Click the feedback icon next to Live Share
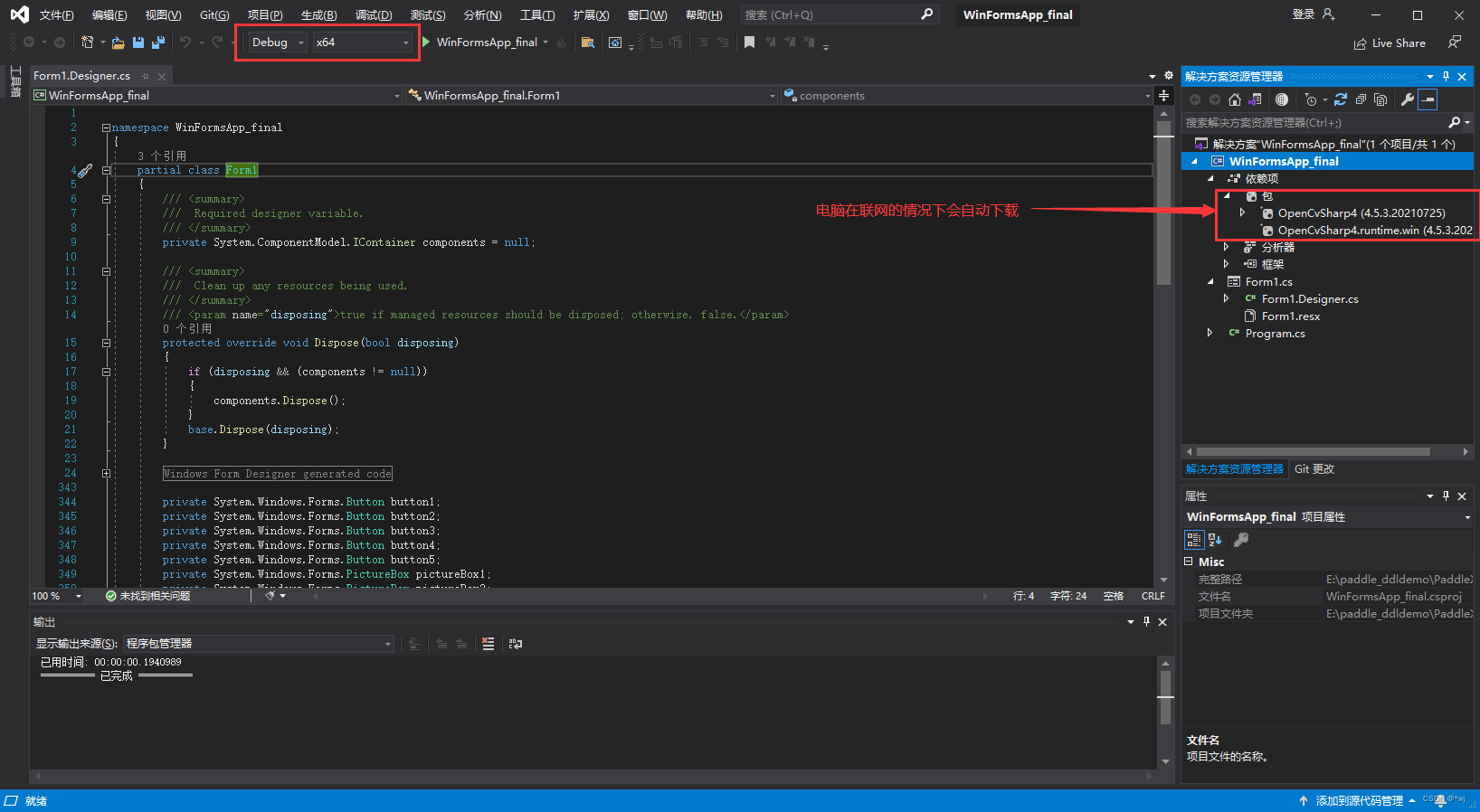Image resolution: width=1480 pixels, height=812 pixels. pyautogui.click(x=1455, y=42)
